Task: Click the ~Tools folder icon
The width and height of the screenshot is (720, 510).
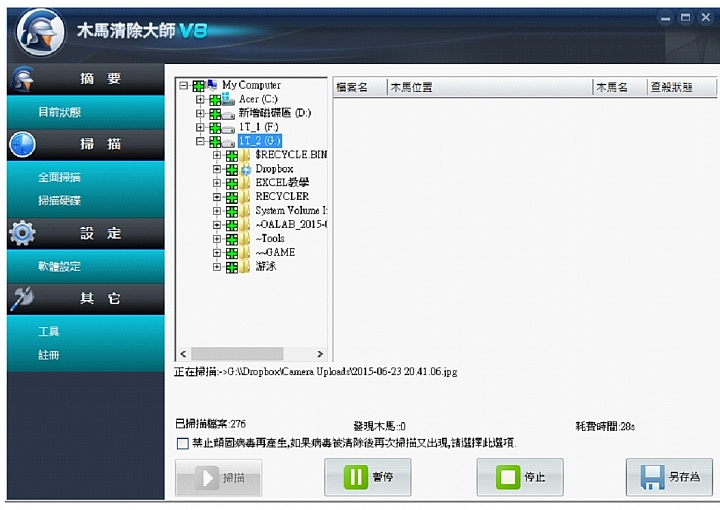Action: click(246, 239)
